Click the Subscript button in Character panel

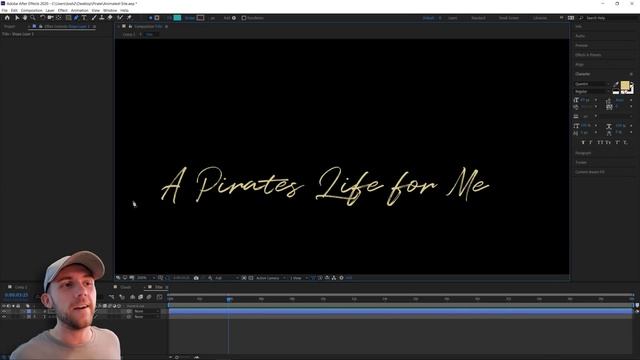625,142
